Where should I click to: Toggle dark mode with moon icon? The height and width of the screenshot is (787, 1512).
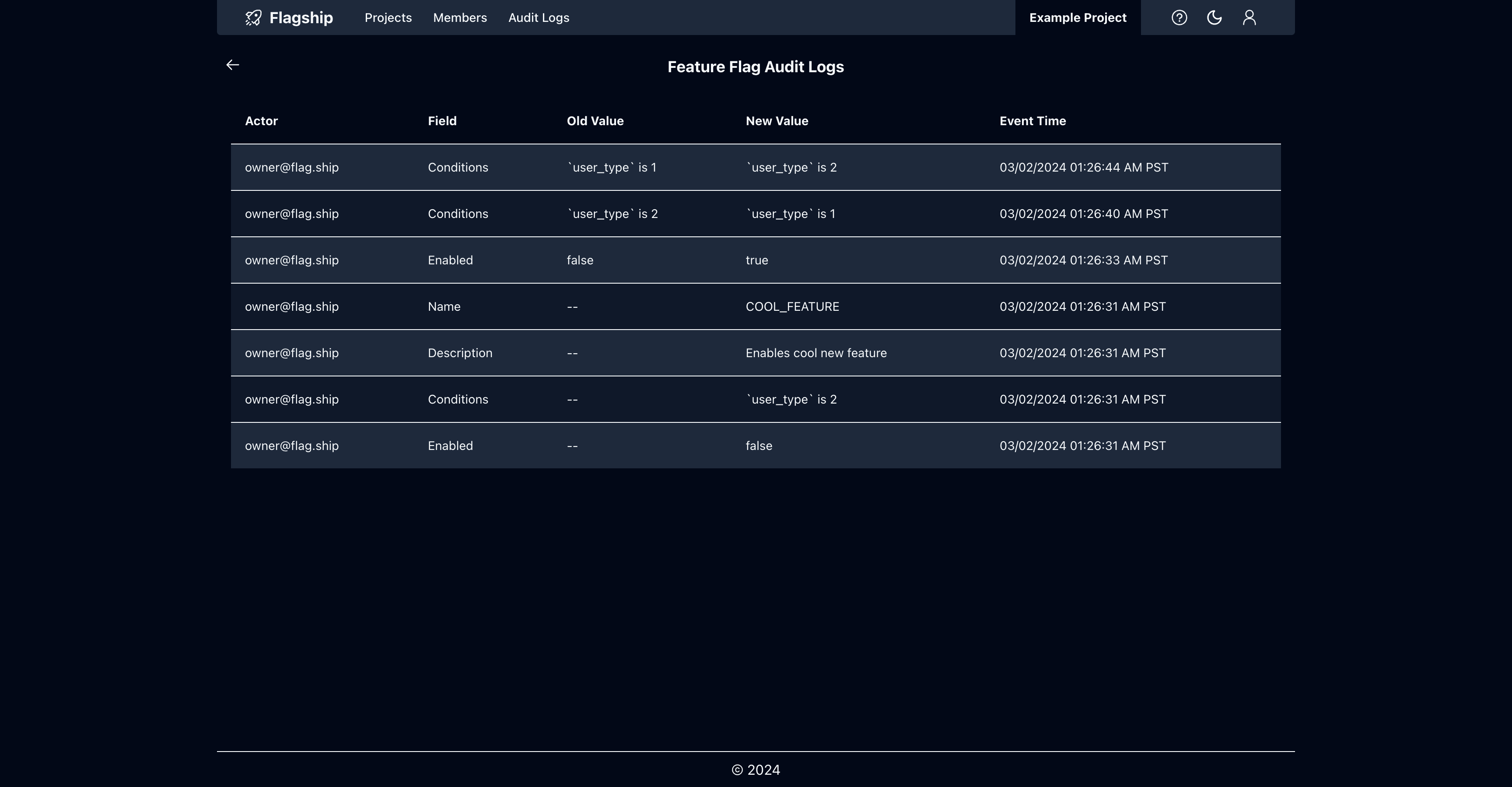pyautogui.click(x=1214, y=18)
